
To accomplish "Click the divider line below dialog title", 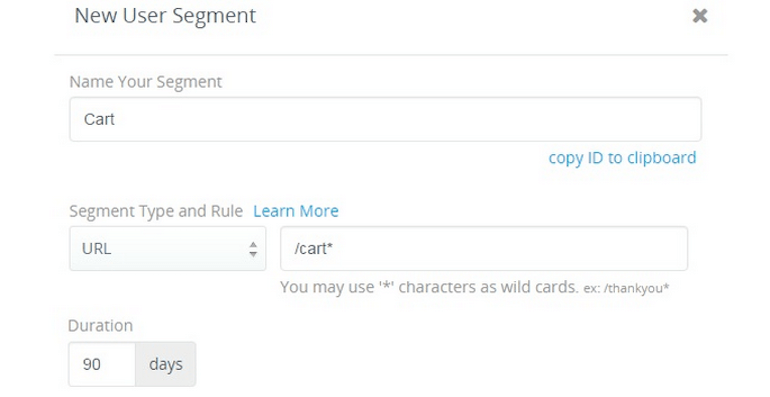I will (x=391, y=55).
